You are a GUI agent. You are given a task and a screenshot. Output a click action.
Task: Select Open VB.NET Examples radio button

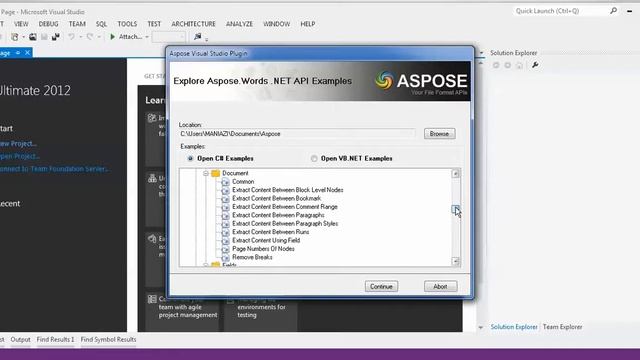coord(314,158)
